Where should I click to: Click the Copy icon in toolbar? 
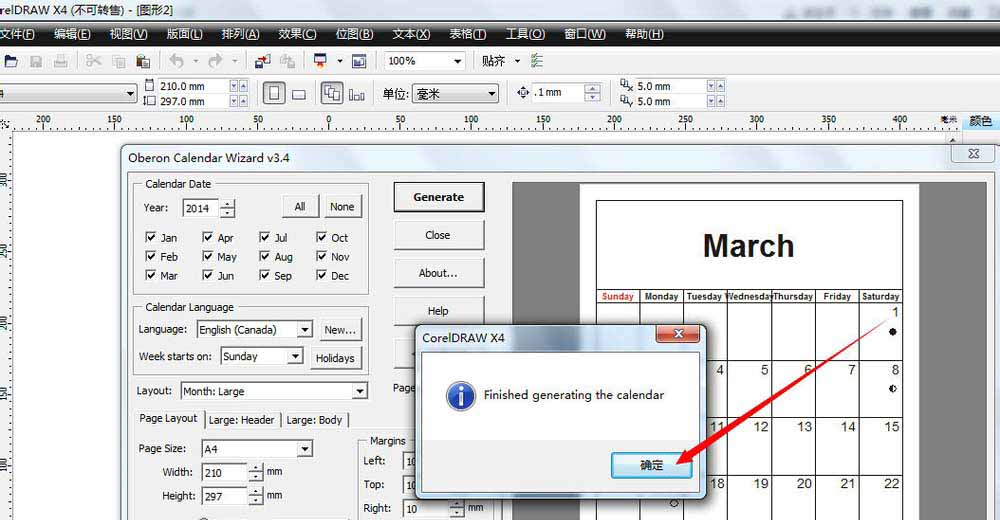tap(119, 61)
